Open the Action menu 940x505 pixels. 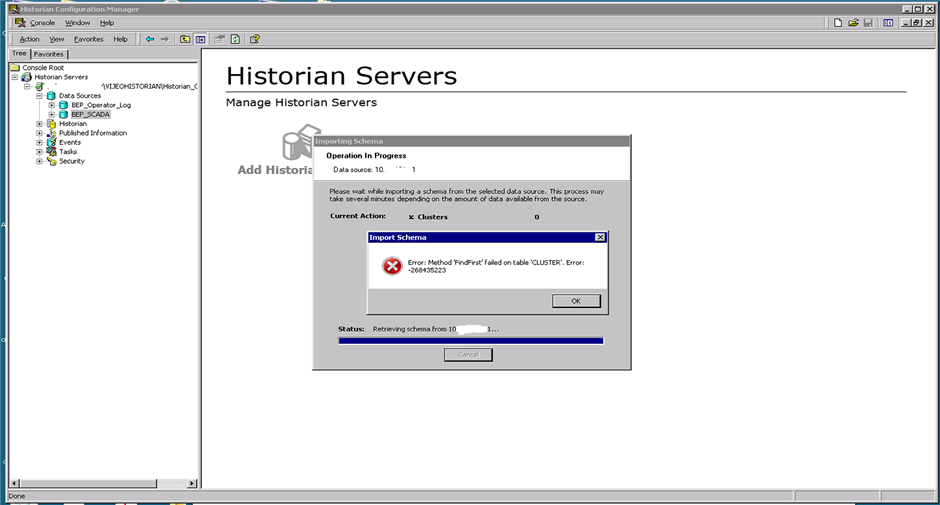click(29, 39)
